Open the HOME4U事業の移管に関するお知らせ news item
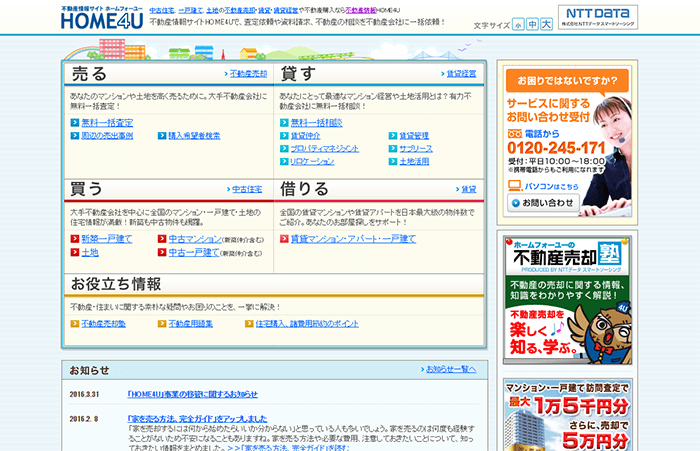This screenshot has height=451, width=700. [x=192, y=394]
